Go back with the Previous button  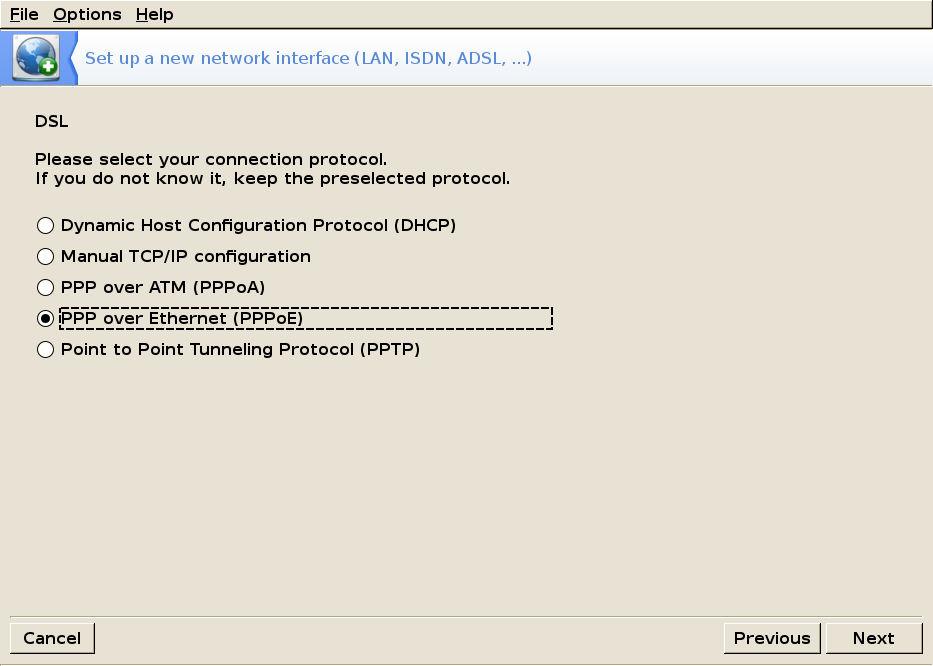(772, 638)
